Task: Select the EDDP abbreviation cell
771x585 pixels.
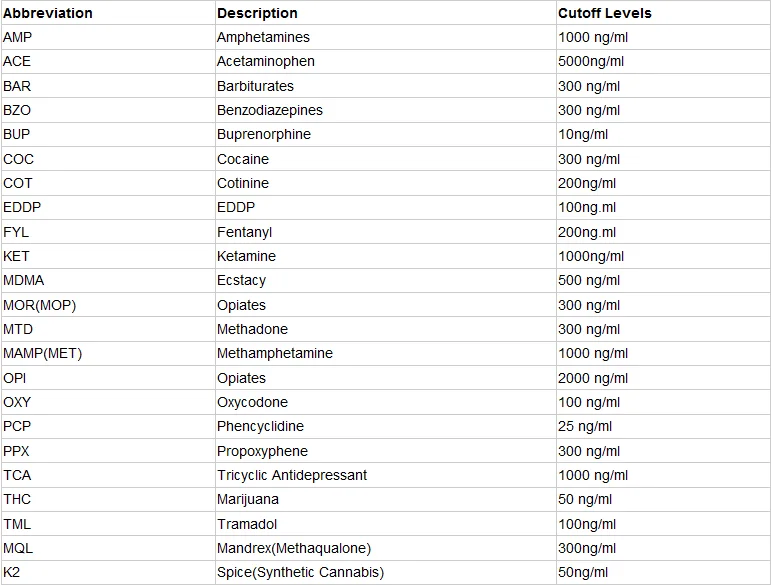Action: pos(22,207)
